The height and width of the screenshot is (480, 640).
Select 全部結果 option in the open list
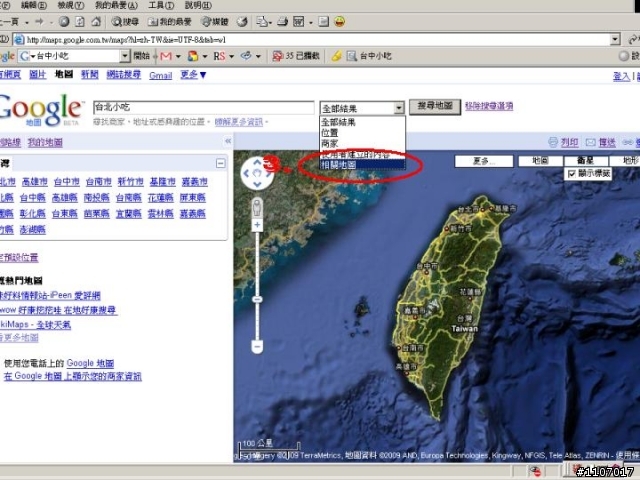(362, 122)
